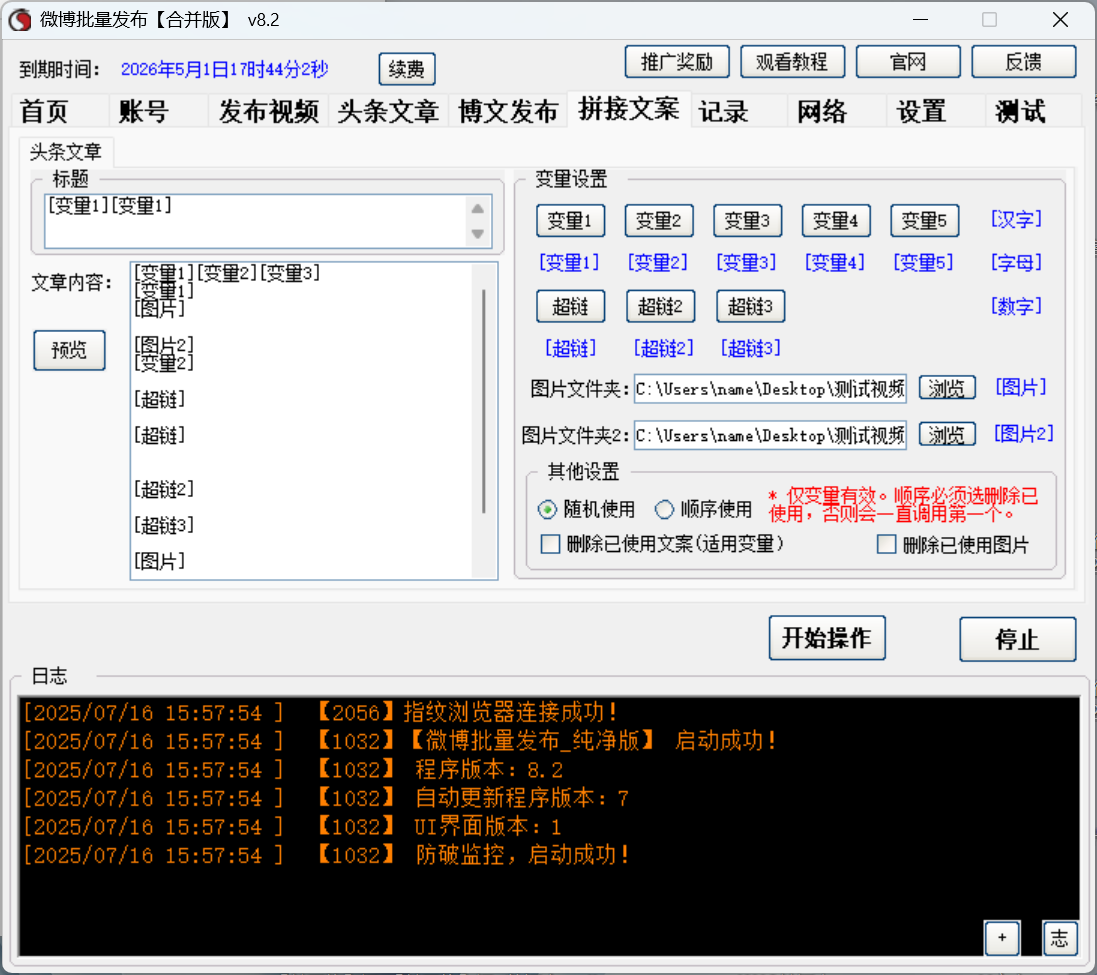Click the + button in log panel
Image resolution: width=1097 pixels, height=975 pixels.
point(1002,938)
